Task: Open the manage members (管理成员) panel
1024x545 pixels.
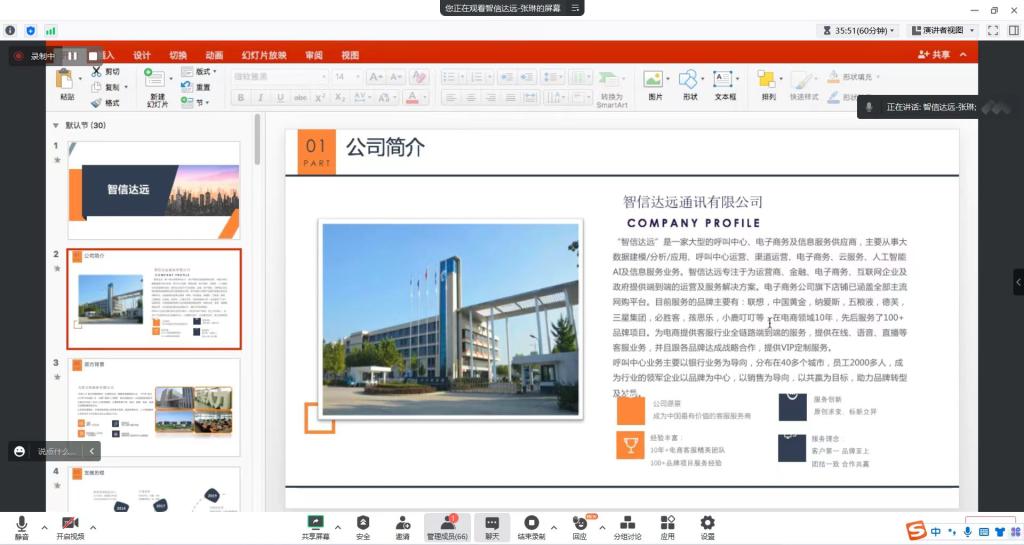Action: [447, 527]
